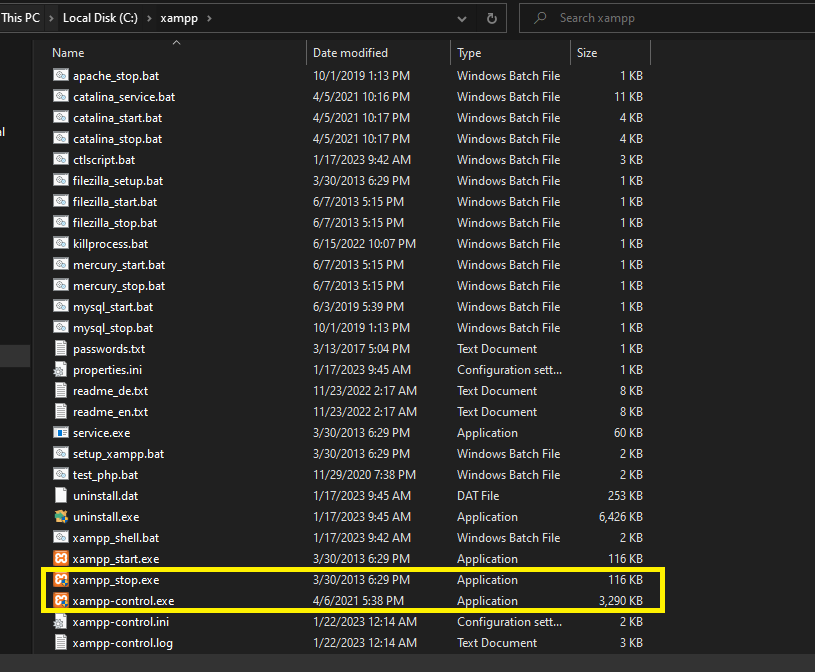The image size is (815, 672).
Task: Click the test_php.bat batch icon
Action: [61, 475]
